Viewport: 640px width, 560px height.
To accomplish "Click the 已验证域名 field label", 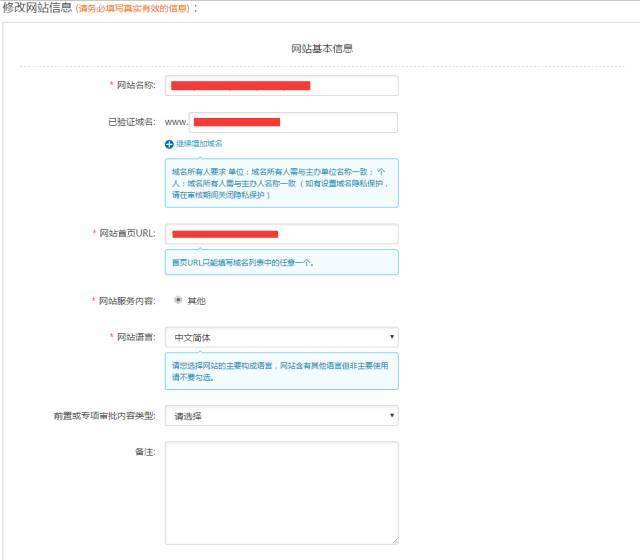I will point(131,122).
